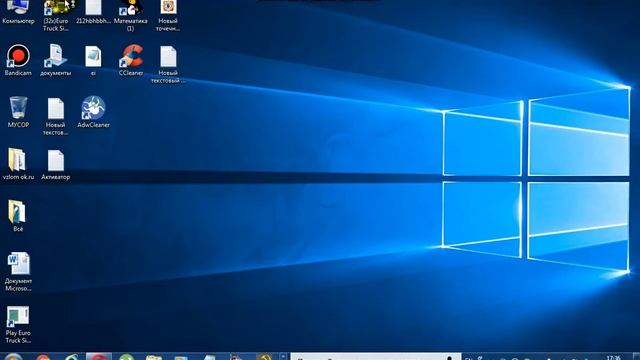Screen dimensions: 640x360
Task: Select the документы shortcut icon
Action: (56, 60)
